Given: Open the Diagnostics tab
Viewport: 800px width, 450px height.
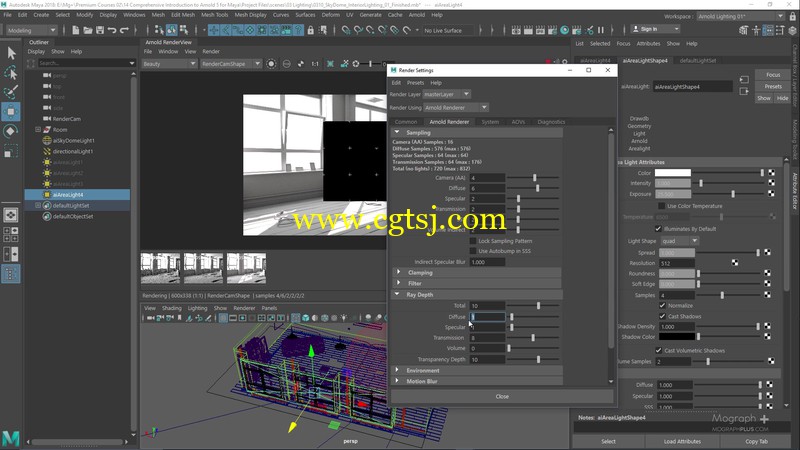Looking at the screenshot, I should tap(551, 122).
